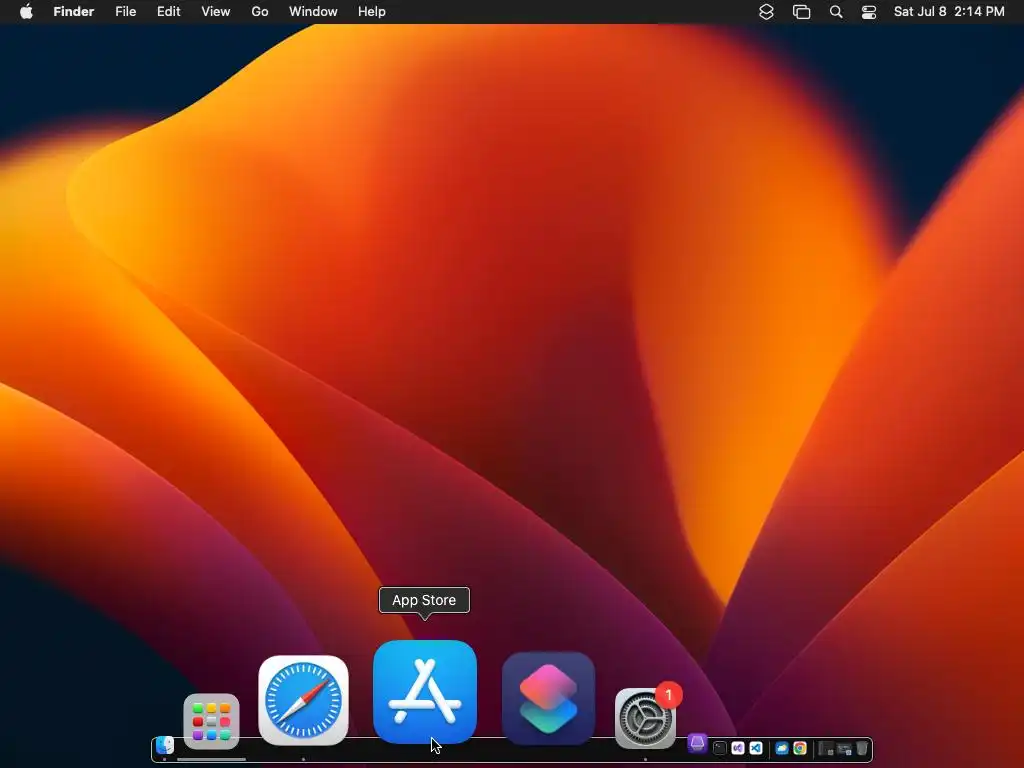The image size is (1024, 768).
Task: Open the Finder menu in the menu bar
Action: pyautogui.click(x=74, y=12)
